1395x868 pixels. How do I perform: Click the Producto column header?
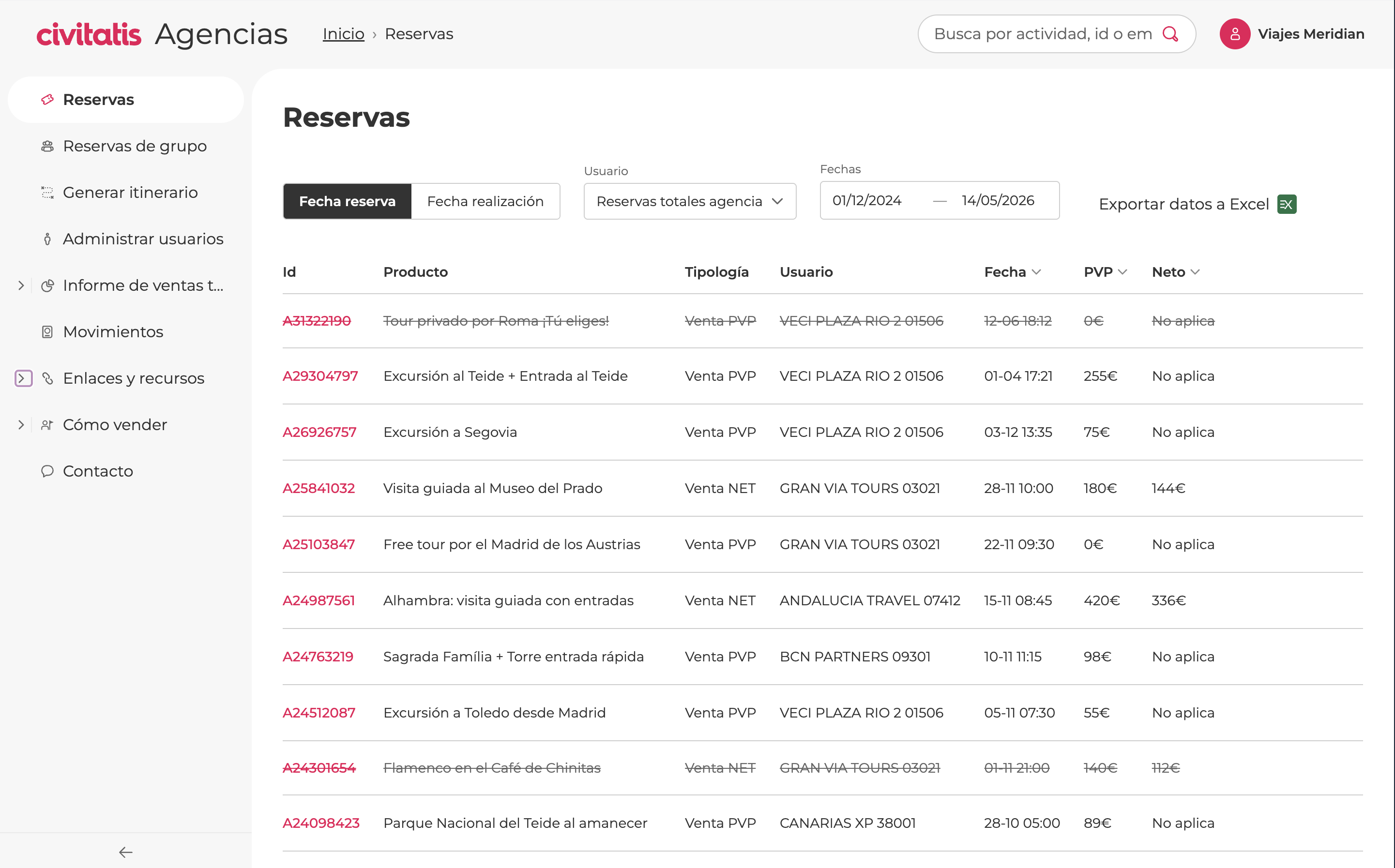click(x=415, y=272)
